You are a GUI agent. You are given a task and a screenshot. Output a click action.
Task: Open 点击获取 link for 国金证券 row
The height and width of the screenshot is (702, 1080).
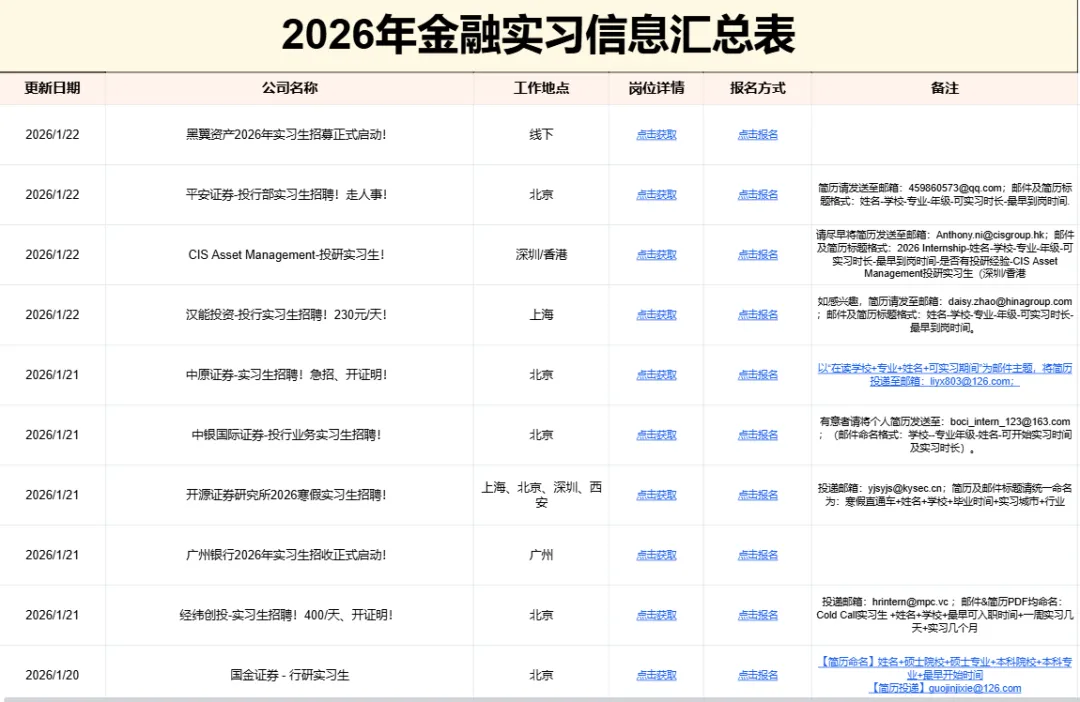coord(656,675)
